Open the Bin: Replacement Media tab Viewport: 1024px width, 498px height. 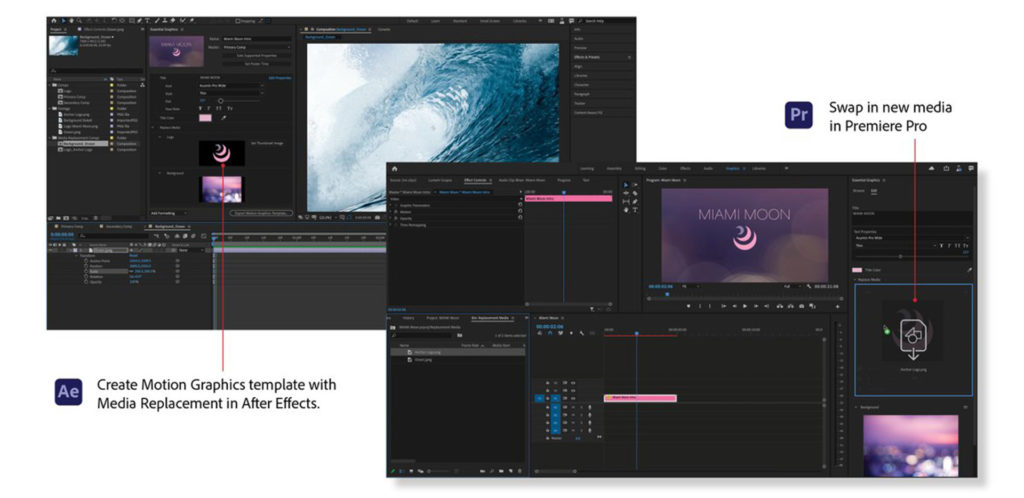[490, 318]
